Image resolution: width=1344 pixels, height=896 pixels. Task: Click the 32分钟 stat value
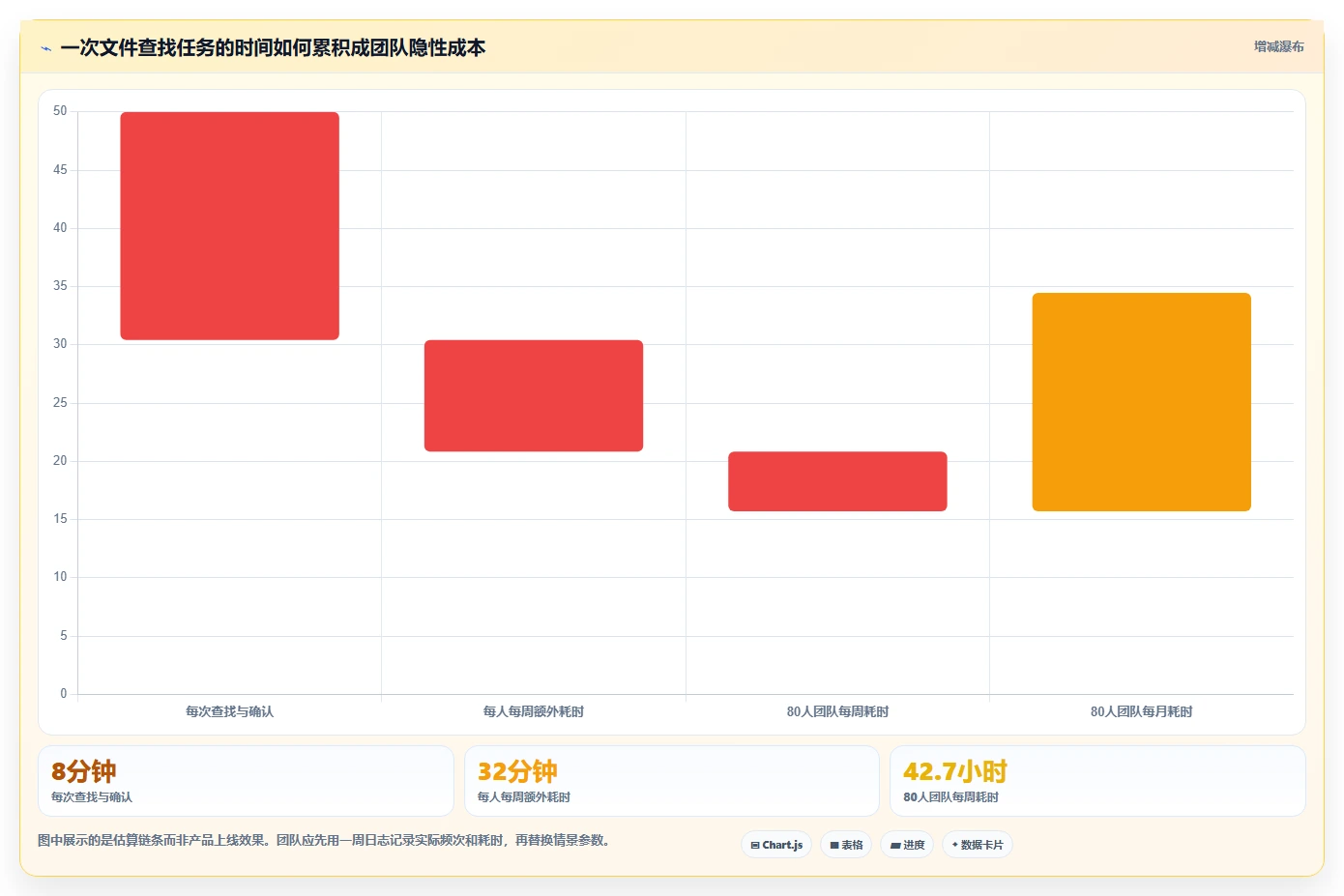pos(517,771)
